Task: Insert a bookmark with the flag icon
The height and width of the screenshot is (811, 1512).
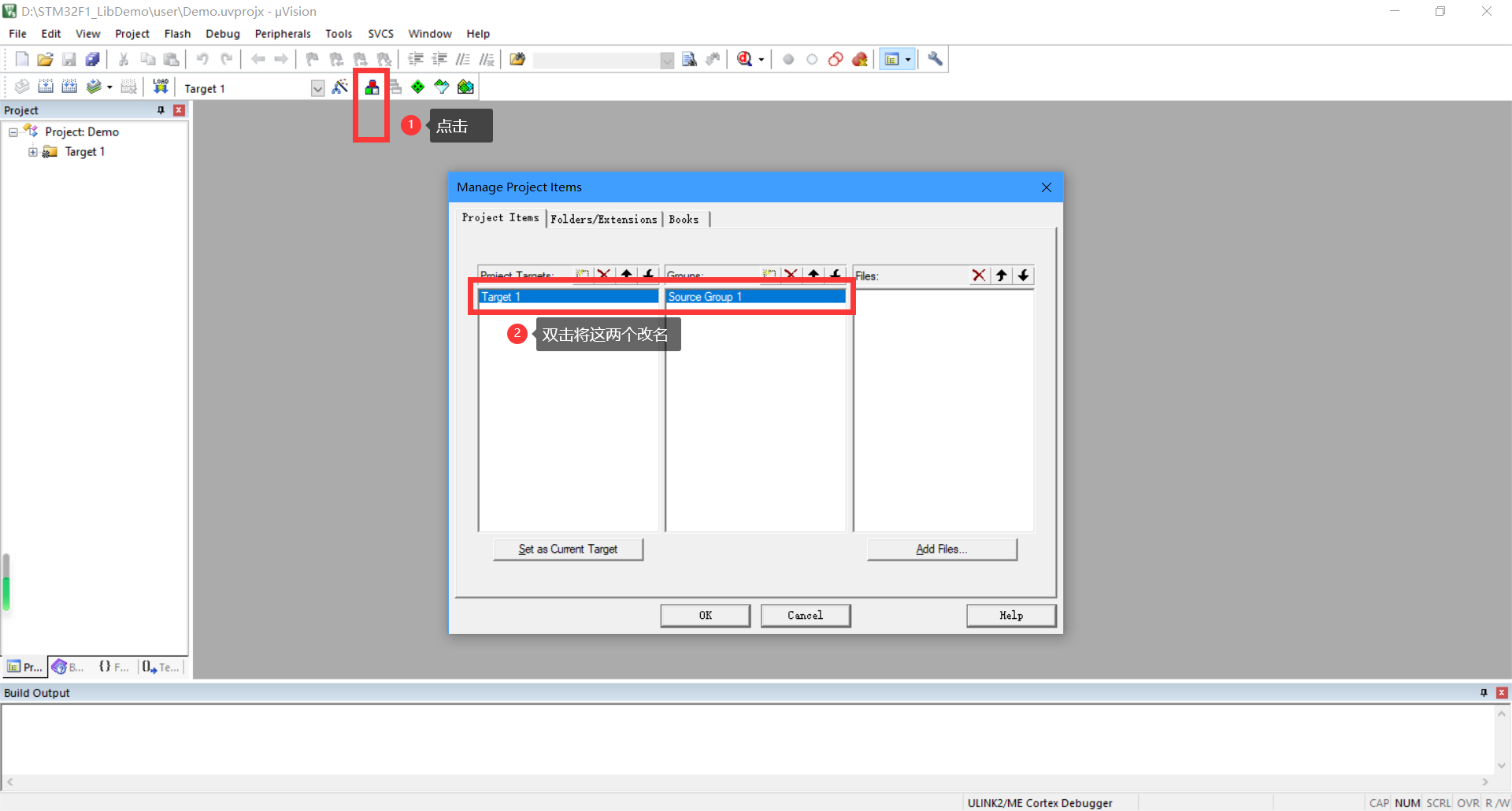Action: 313,59
